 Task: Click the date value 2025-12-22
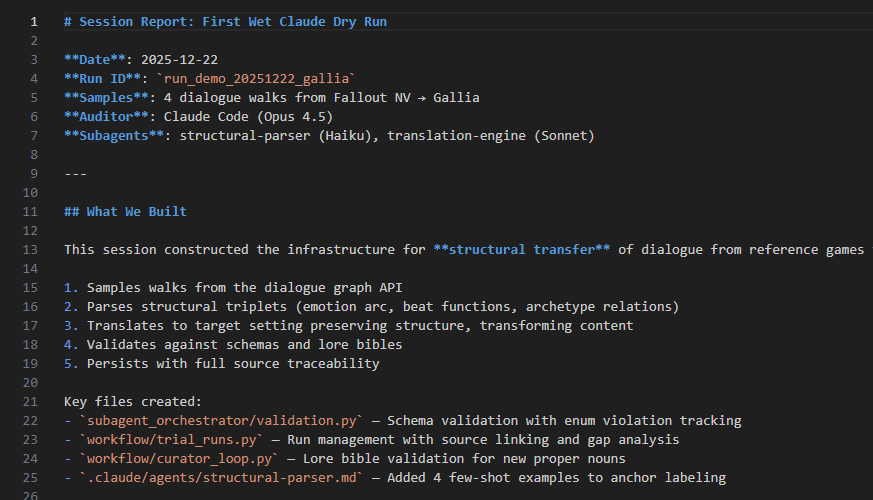(179, 60)
